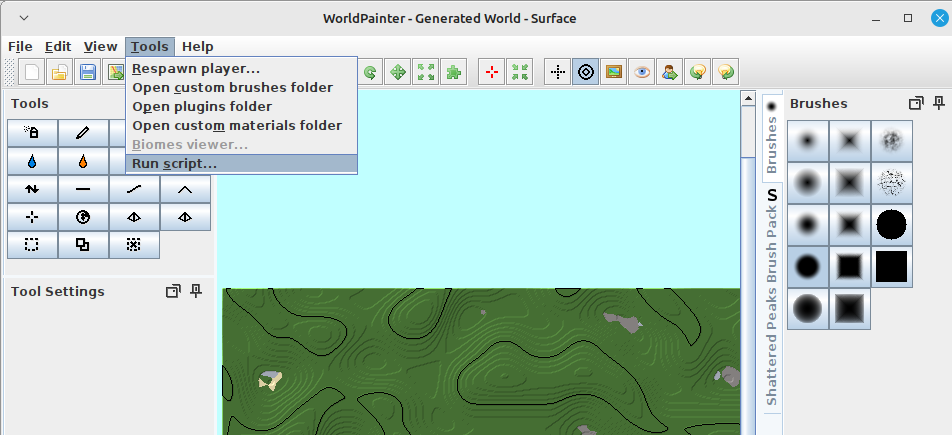Viewport: 952px width, 435px height.
Task: Click the green puzzle piece toolbar icon
Action: (454, 72)
